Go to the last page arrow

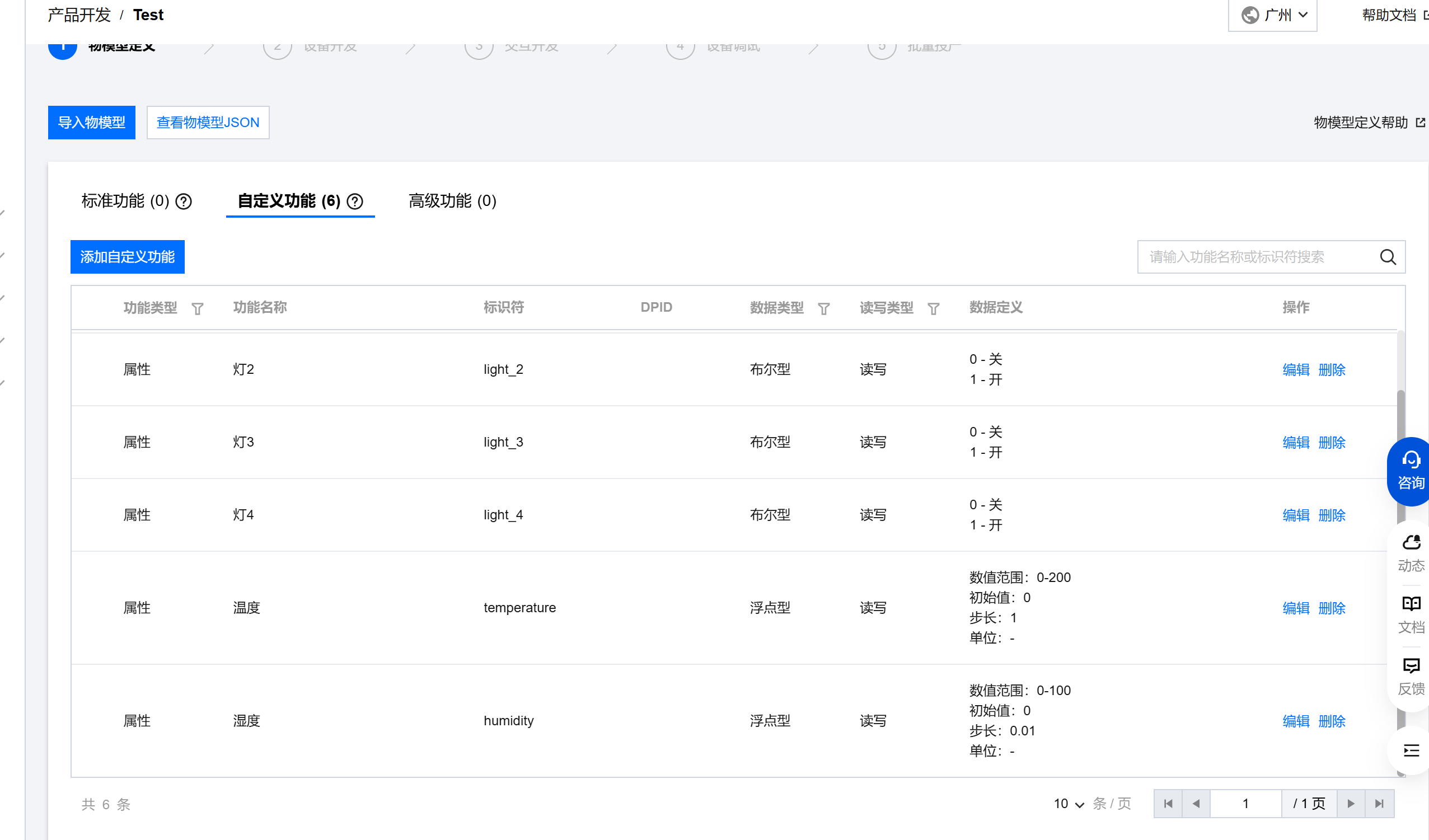(x=1379, y=804)
